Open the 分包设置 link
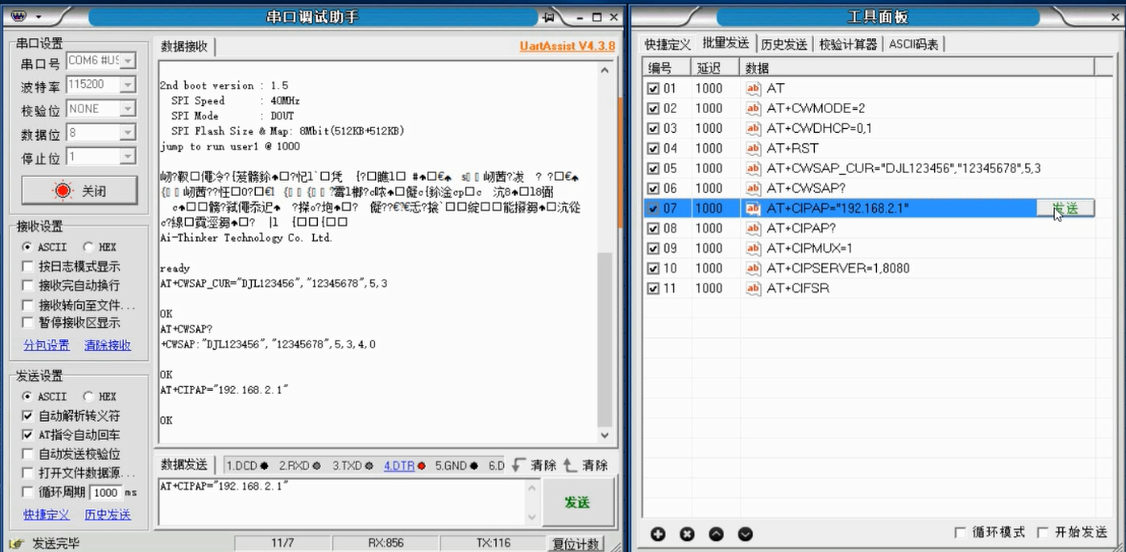 [47, 345]
